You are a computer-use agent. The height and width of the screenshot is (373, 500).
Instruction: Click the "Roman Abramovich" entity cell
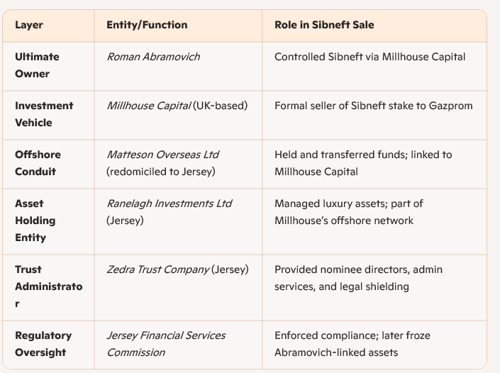pyautogui.click(x=153, y=57)
